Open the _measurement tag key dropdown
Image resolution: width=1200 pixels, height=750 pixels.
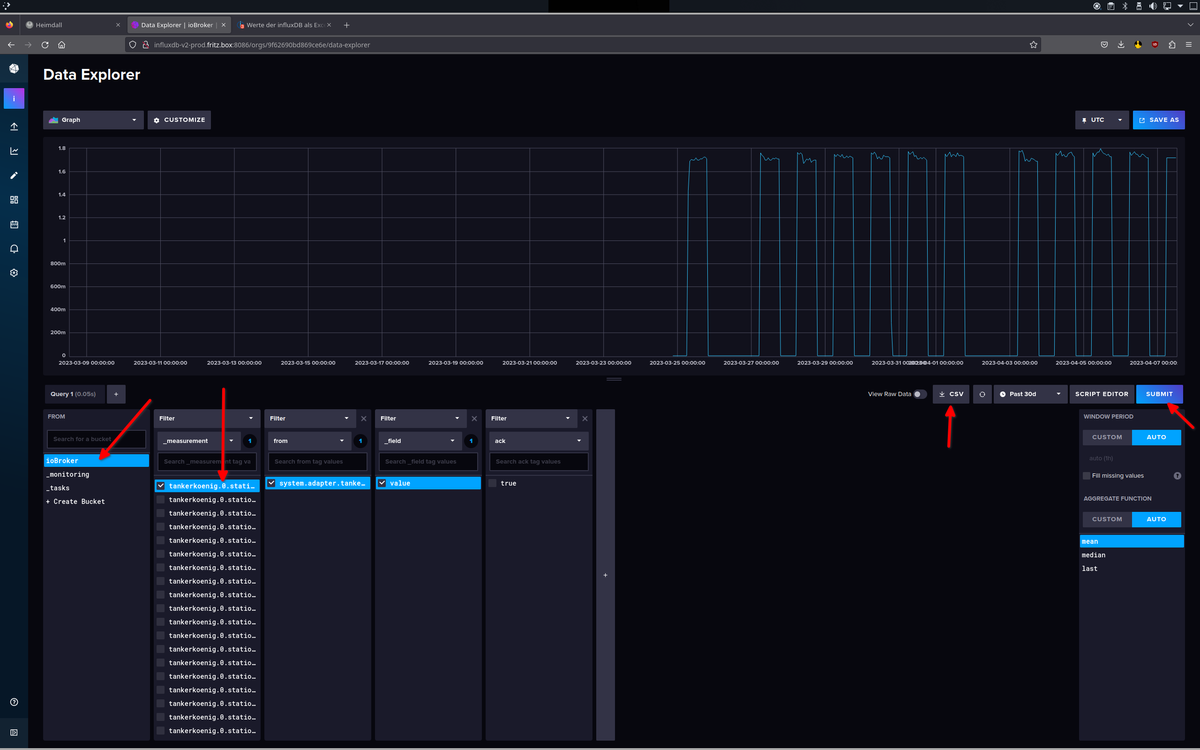click(x=200, y=440)
